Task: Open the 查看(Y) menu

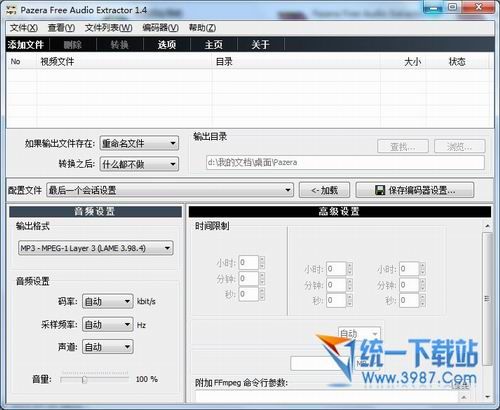Action: pos(61,28)
